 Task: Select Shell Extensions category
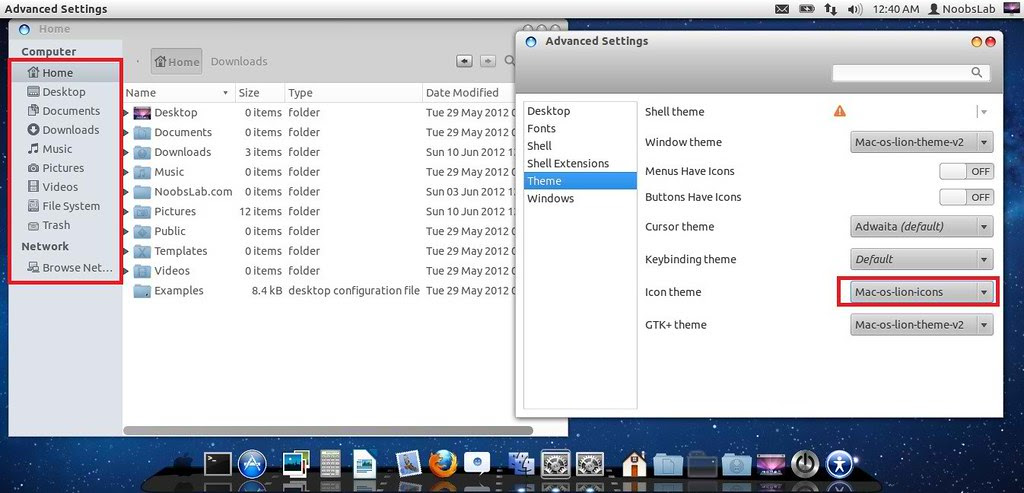(580, 163)
